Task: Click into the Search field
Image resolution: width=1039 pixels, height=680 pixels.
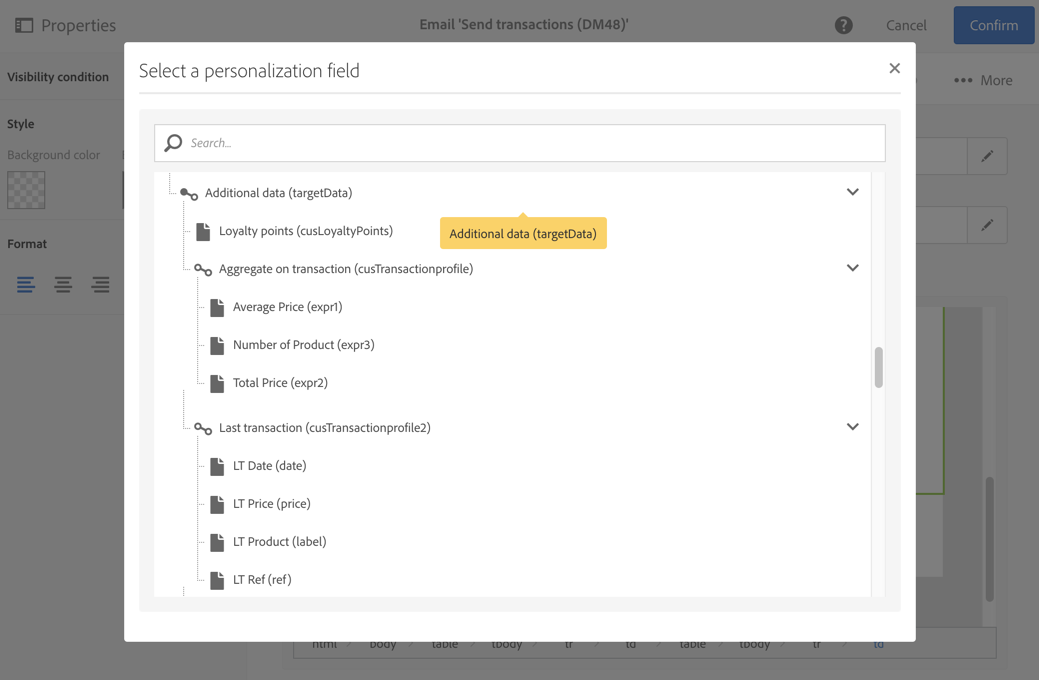Action: pos(530,143)
